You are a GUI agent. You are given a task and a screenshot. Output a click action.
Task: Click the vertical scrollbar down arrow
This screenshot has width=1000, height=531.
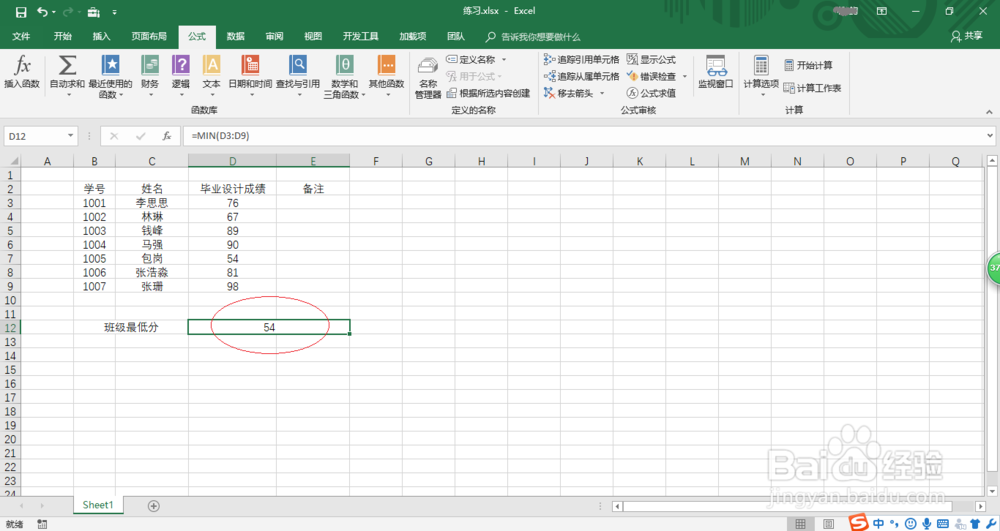[992, 491]
